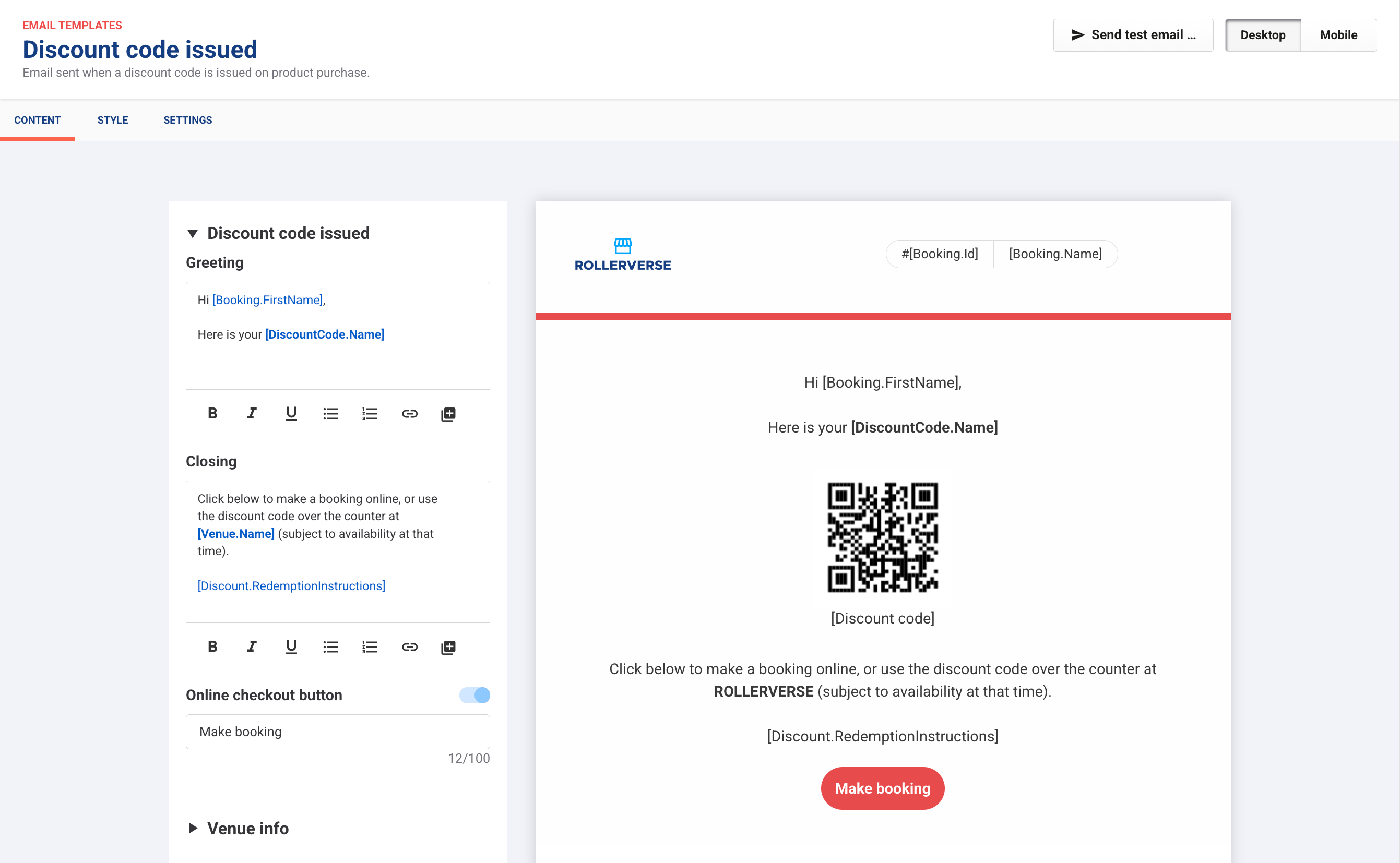Screen dimensions: 1400x863
Task: Insert numbered list in Closing editor
Action: pyautogui.click(x=370, y=646)
